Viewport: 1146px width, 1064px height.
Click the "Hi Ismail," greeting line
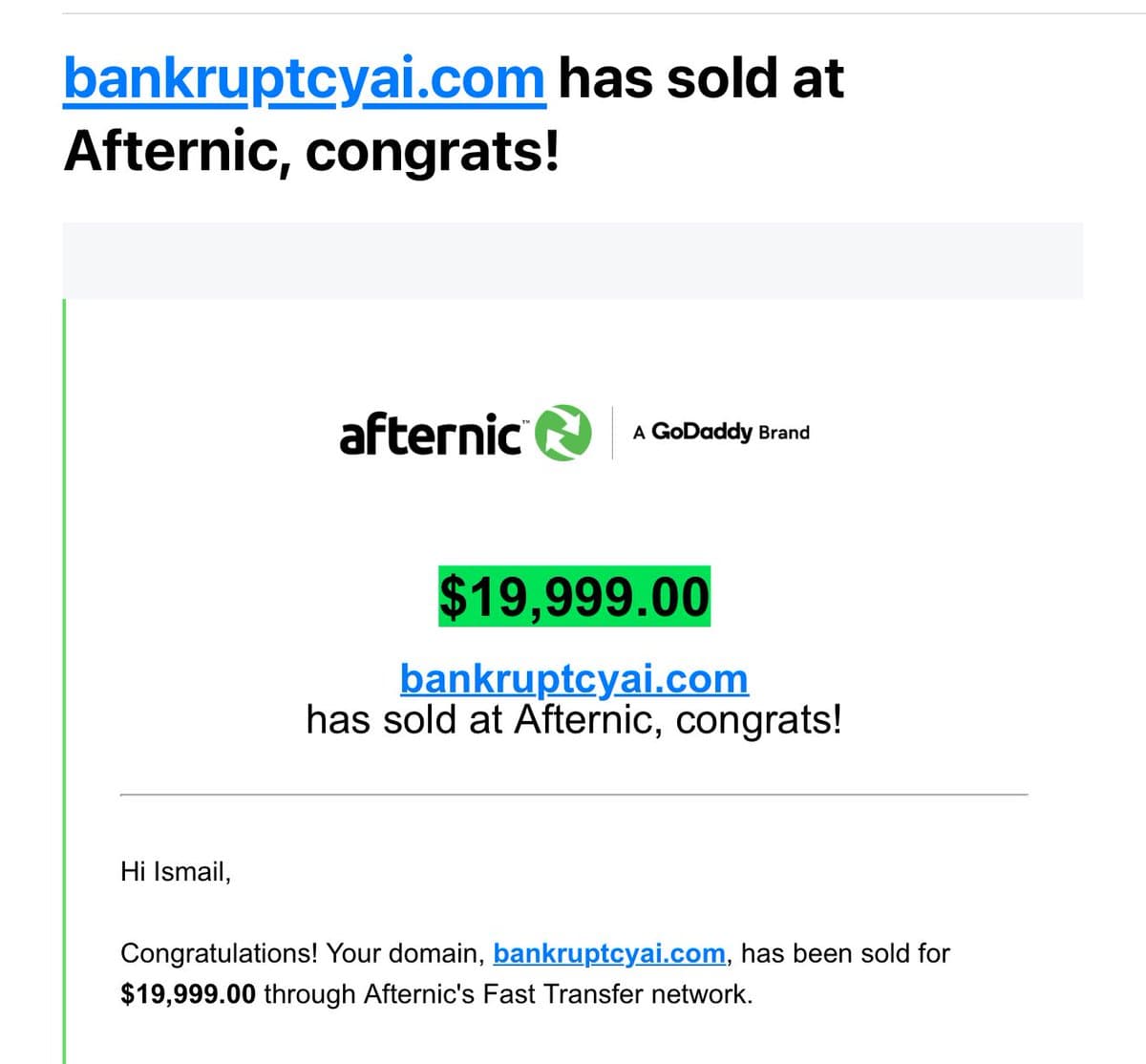(x=176, y=871)
